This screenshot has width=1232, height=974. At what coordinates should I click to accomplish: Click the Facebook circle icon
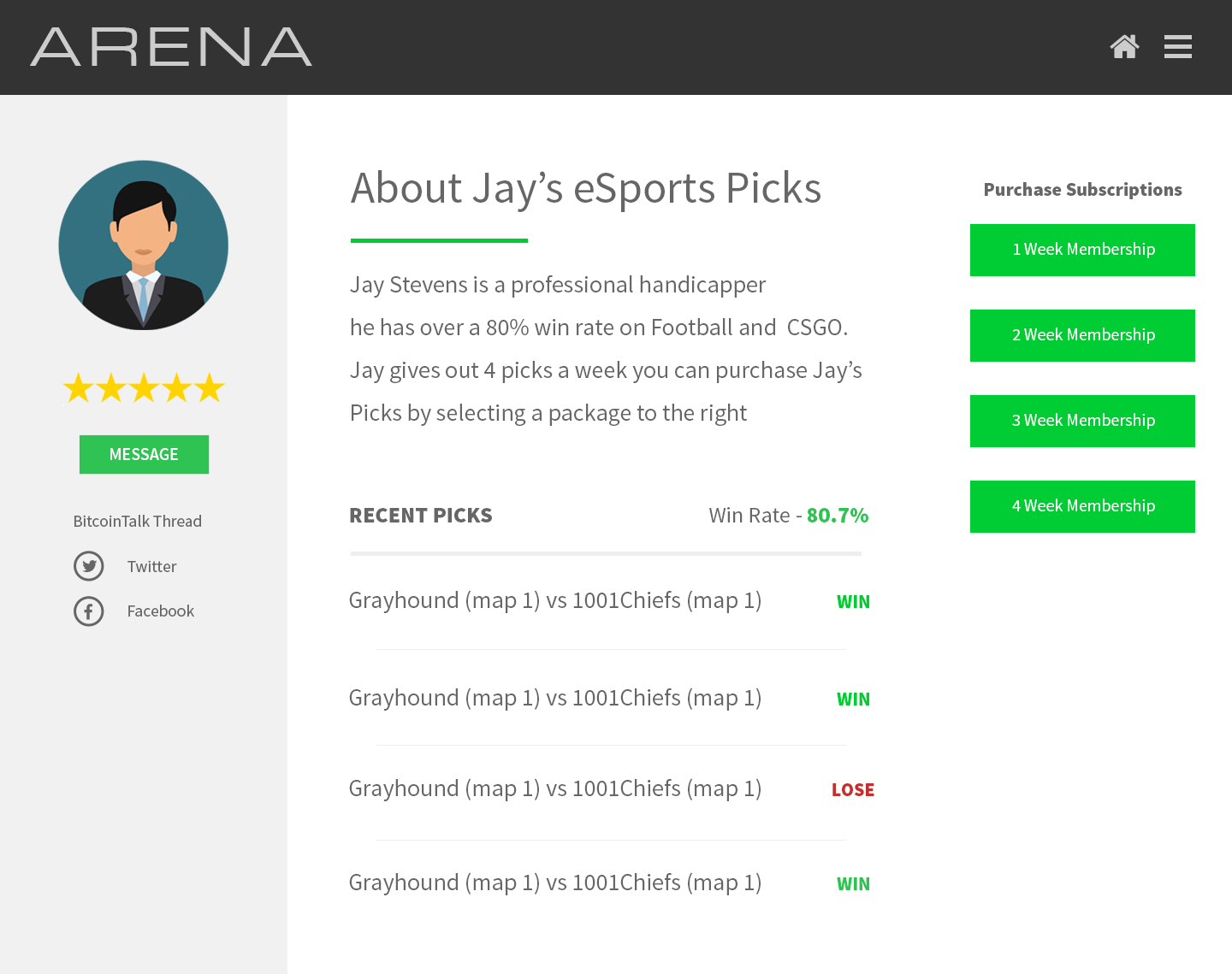[89, 611]
